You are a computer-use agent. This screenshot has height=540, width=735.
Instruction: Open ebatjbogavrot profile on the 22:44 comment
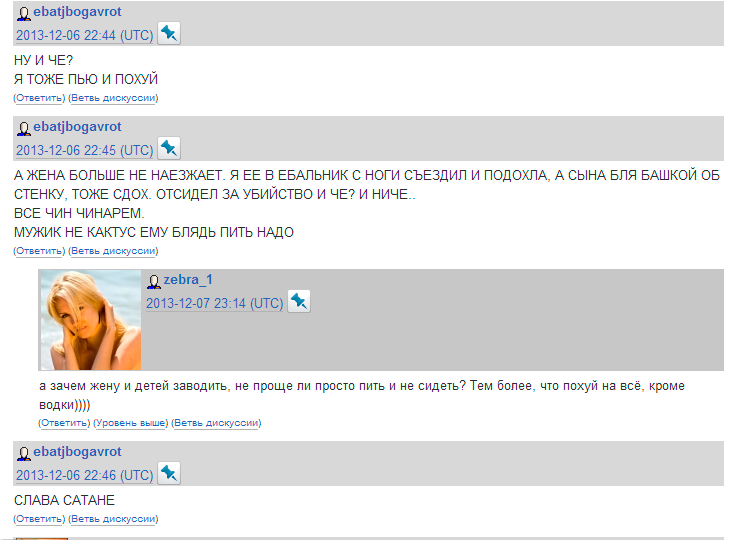(77, 12)
